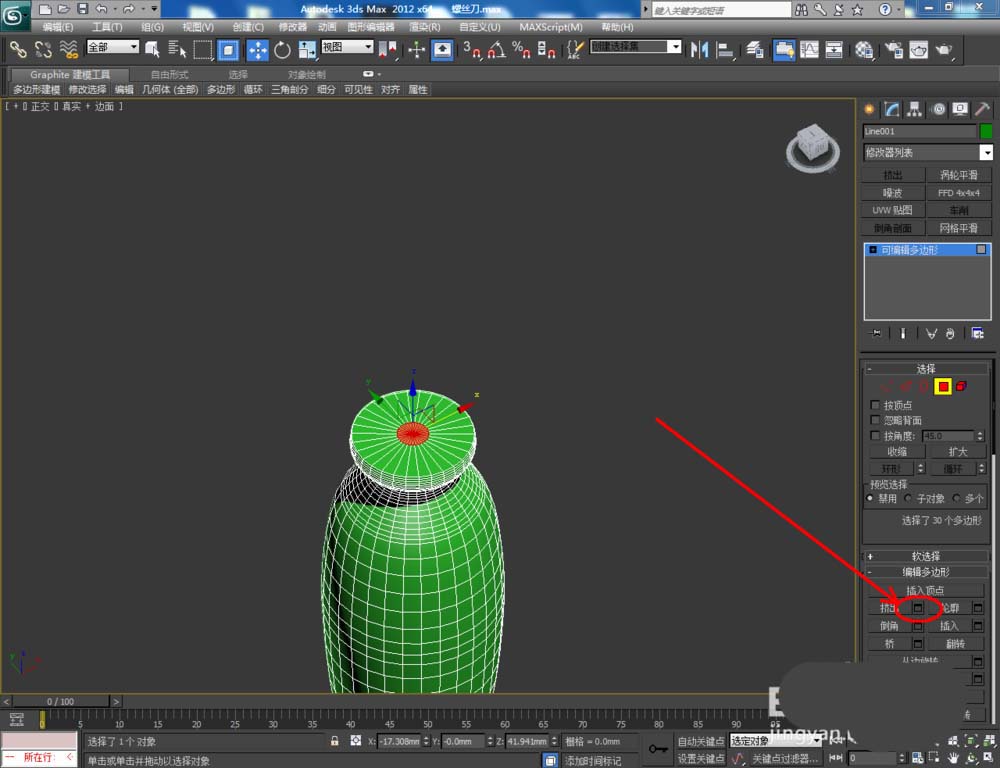This screenshot has width=1000, height=768.
Task: Choose rectangular selection region tool
Action: 203,49
